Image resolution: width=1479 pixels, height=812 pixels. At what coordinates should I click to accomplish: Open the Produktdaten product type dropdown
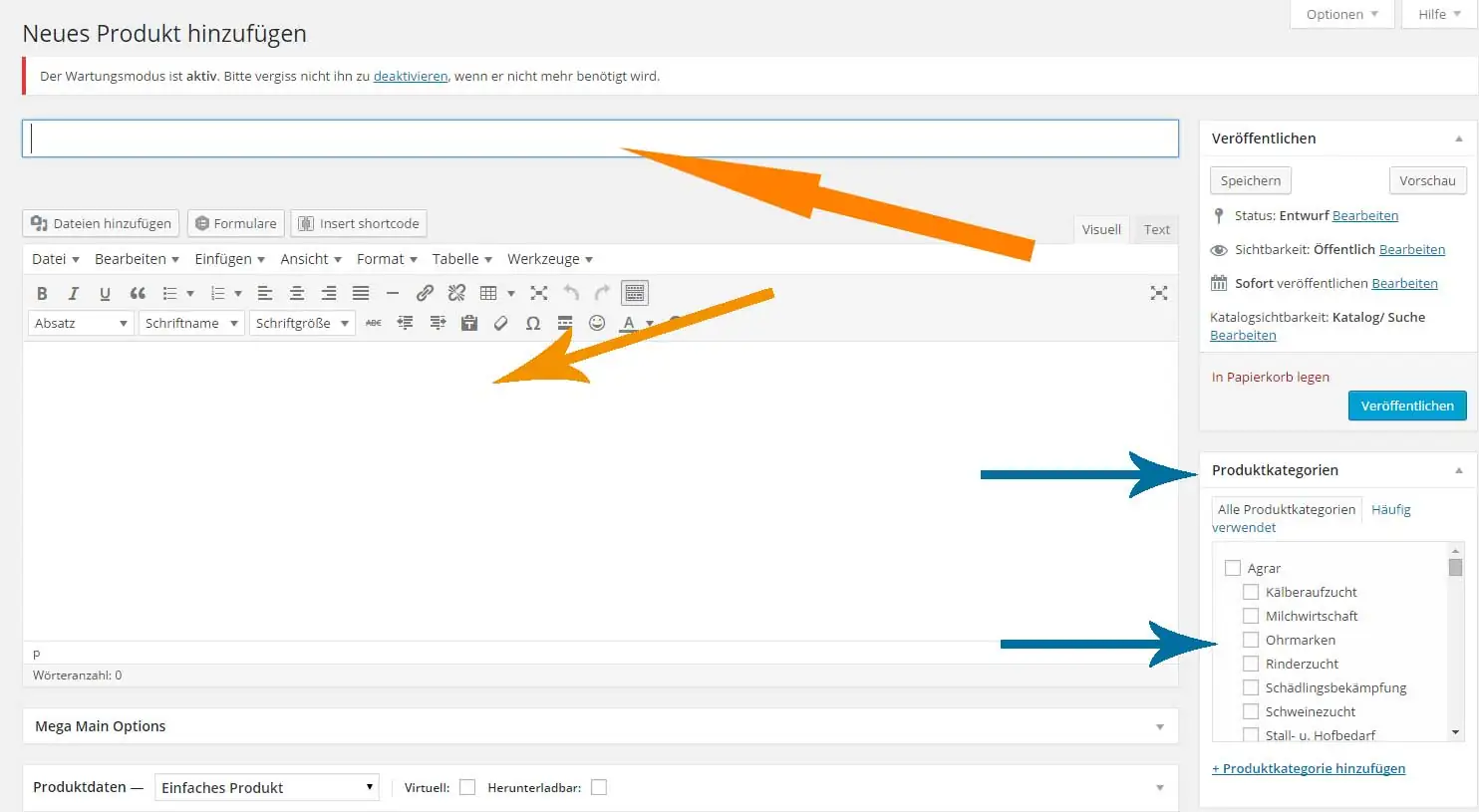[266, 787]
